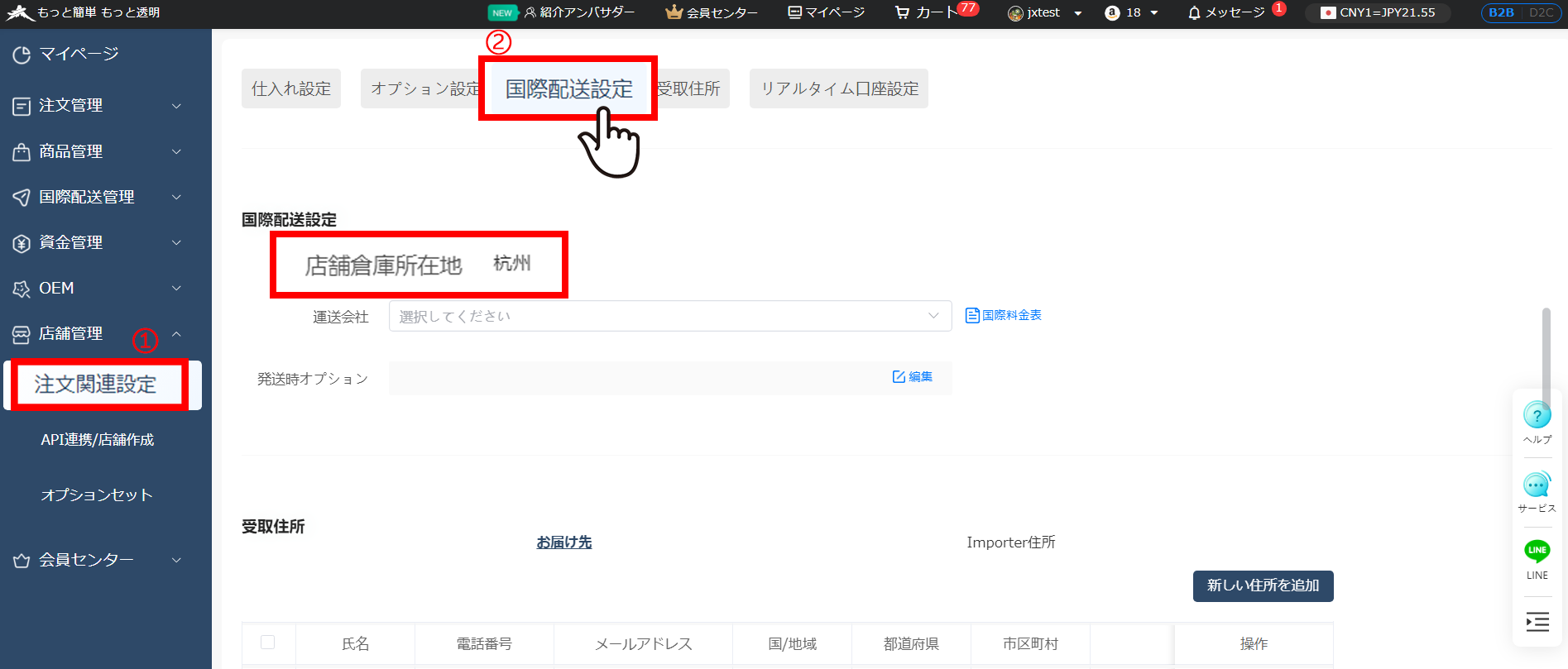Click the 国際料金表 document icon
Screen dimensions: 1568x669
[x=972, y=315]
